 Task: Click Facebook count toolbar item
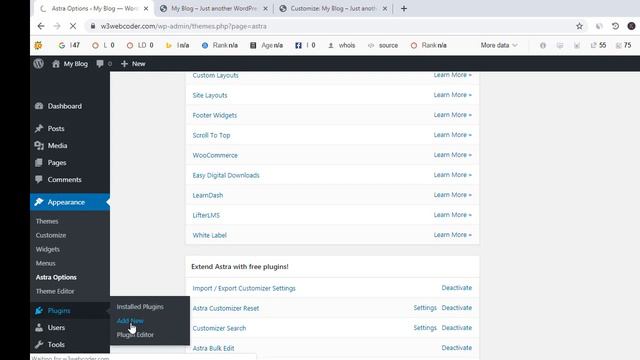tap(305, 45)
